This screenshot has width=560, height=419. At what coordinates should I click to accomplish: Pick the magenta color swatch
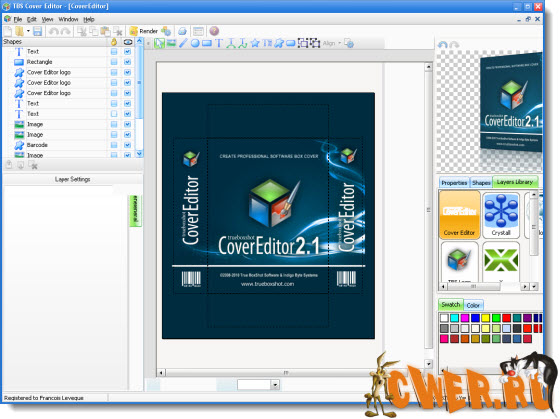[465, 318]
